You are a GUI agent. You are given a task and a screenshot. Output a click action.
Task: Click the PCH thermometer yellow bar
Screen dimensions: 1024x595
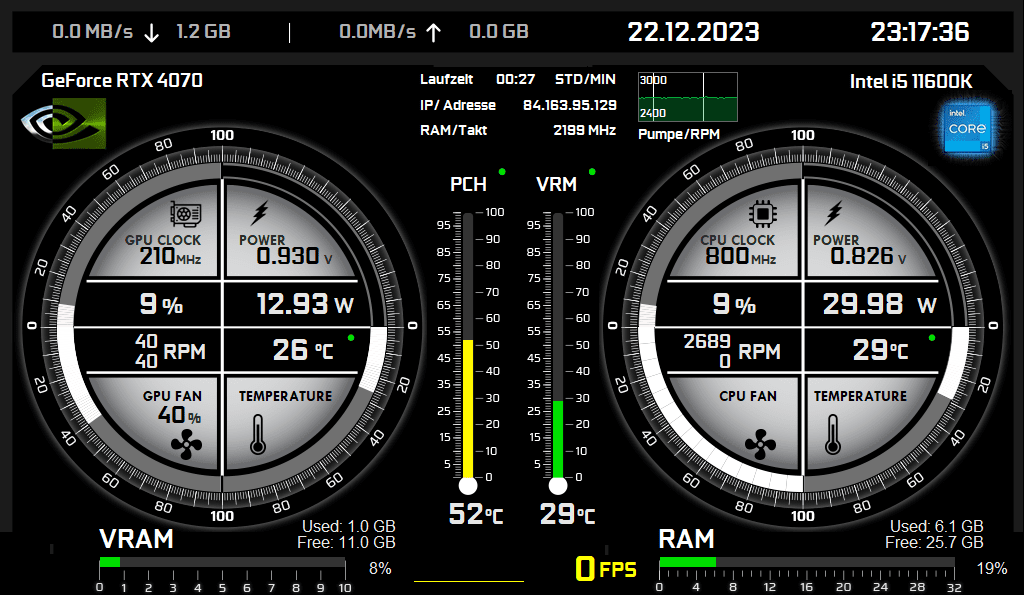pyautogui.click(x=468, y=410)
